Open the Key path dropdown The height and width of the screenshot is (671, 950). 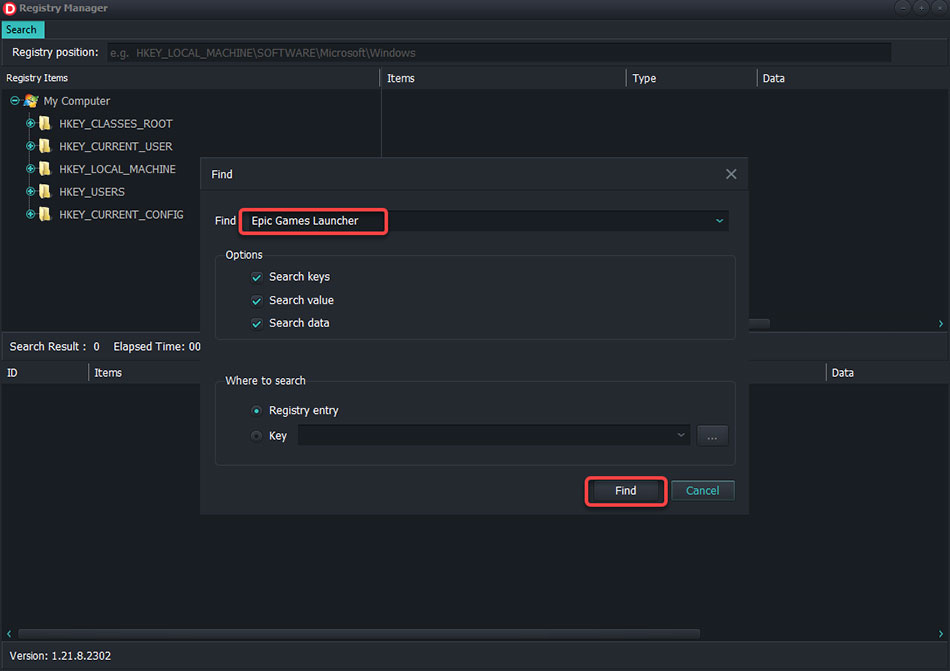tap(681, 435)
